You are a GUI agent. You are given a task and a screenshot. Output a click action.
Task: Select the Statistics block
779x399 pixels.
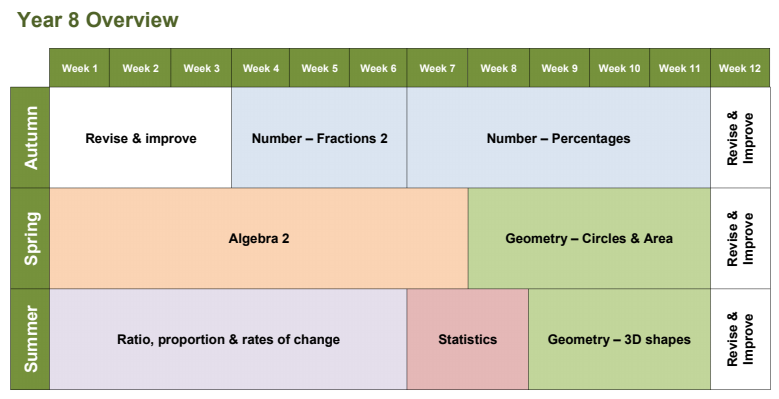click(467, 339)
